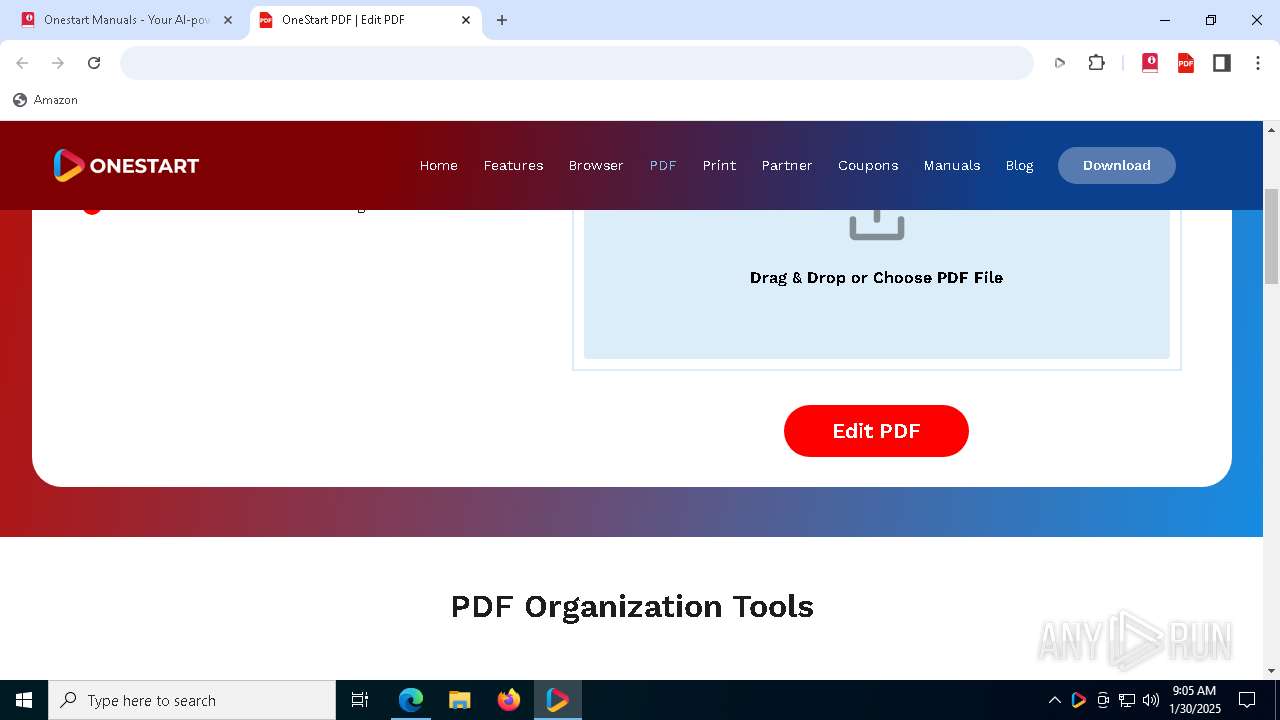Open the Extensions puzzle icon
This screenshot has width=1280, height=720.
pos(1097,63)
